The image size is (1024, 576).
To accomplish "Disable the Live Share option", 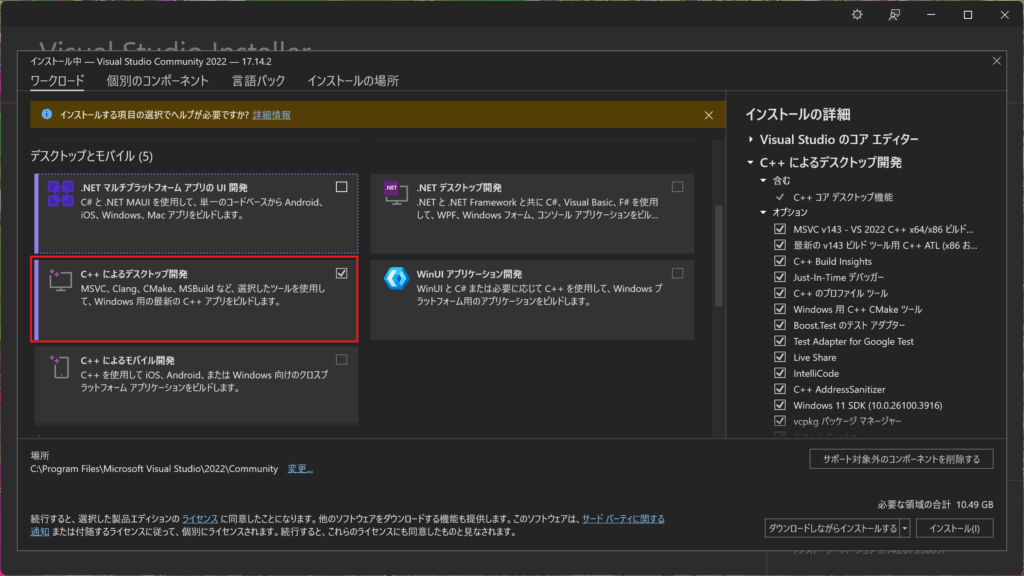I will pyautogui.click(x=780, y=357).
